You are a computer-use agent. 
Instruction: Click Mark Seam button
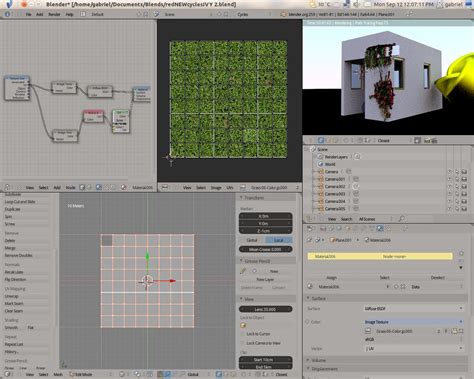(x=26, y=303)
